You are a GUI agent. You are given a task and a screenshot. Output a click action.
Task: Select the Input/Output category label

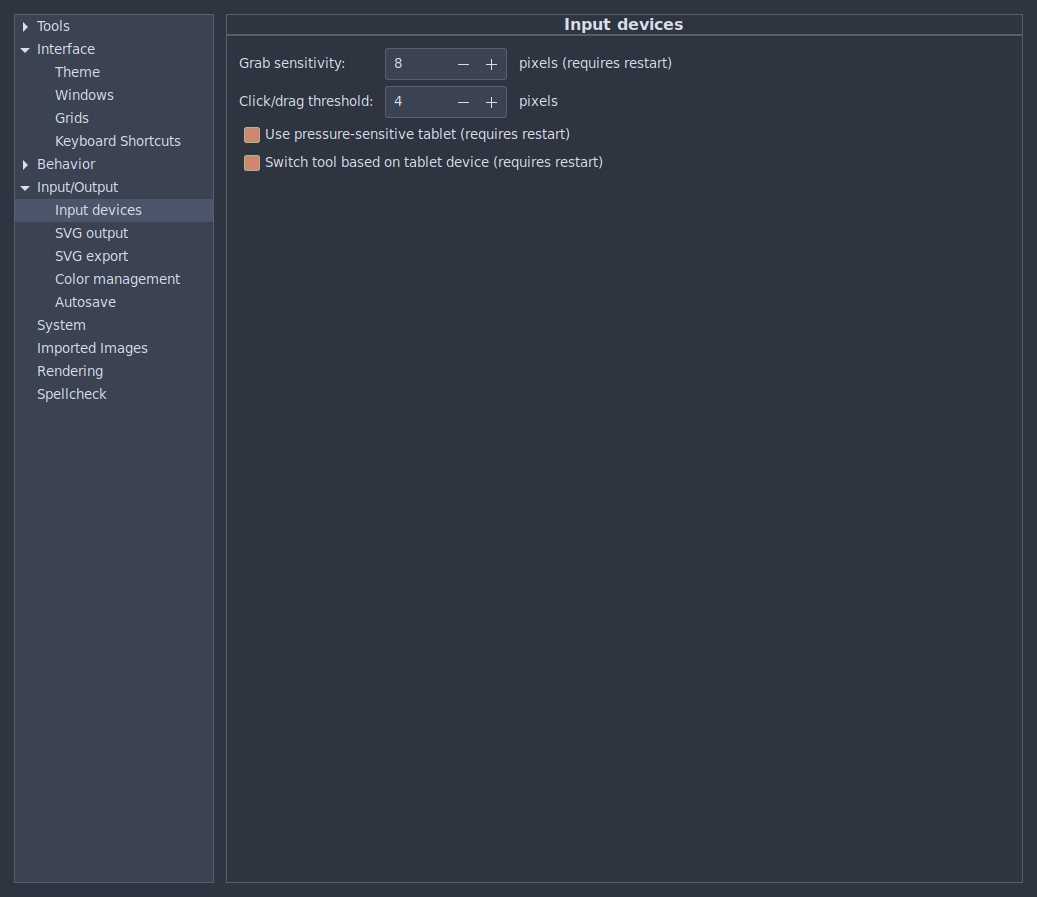(77, 187)
